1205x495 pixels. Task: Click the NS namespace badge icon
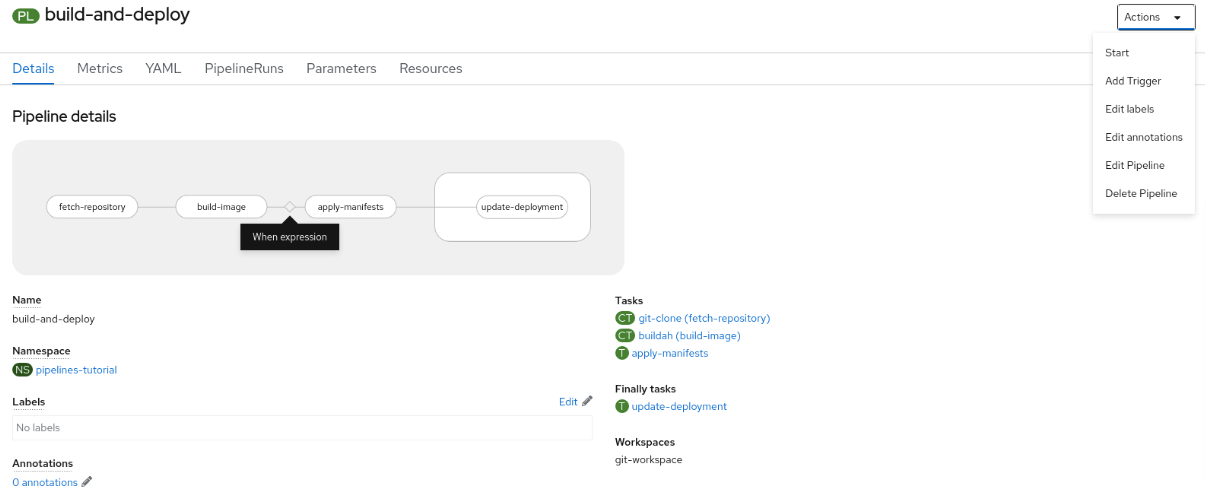click(x=22, y=370)
